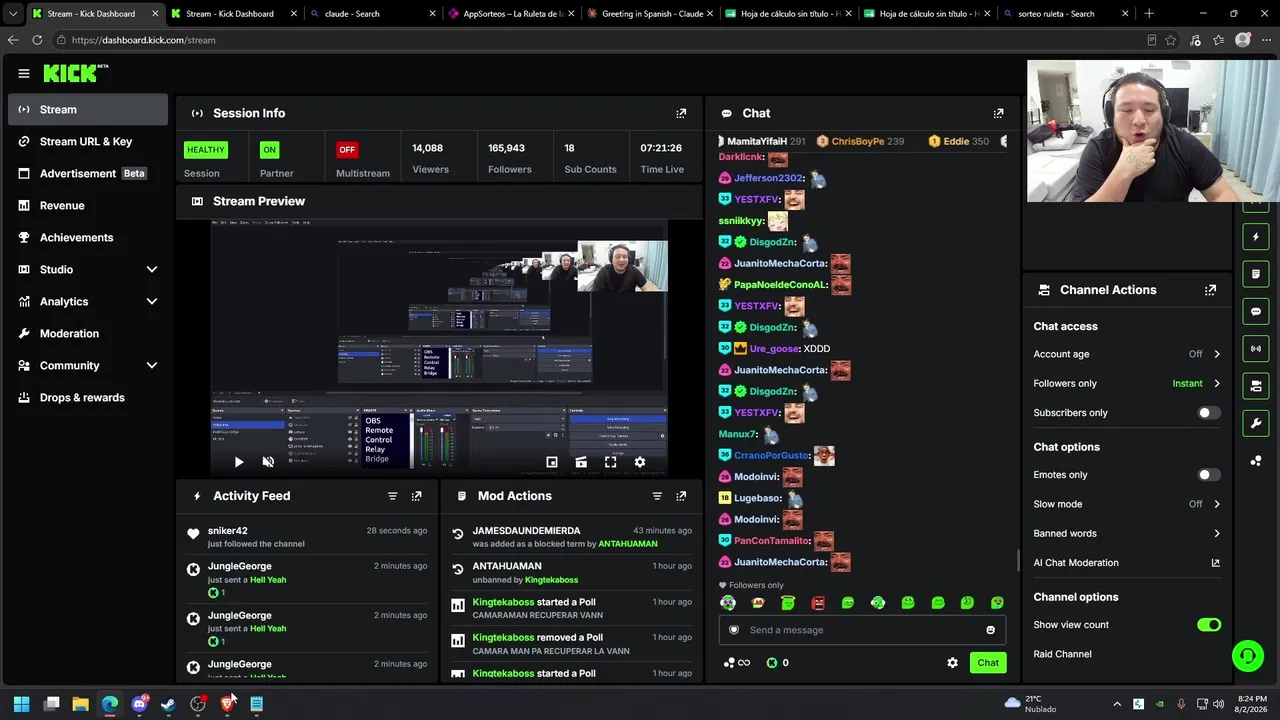1280x720 pixels.
Task: Open Account age settings chevron
Action: tap(1217, 354)
